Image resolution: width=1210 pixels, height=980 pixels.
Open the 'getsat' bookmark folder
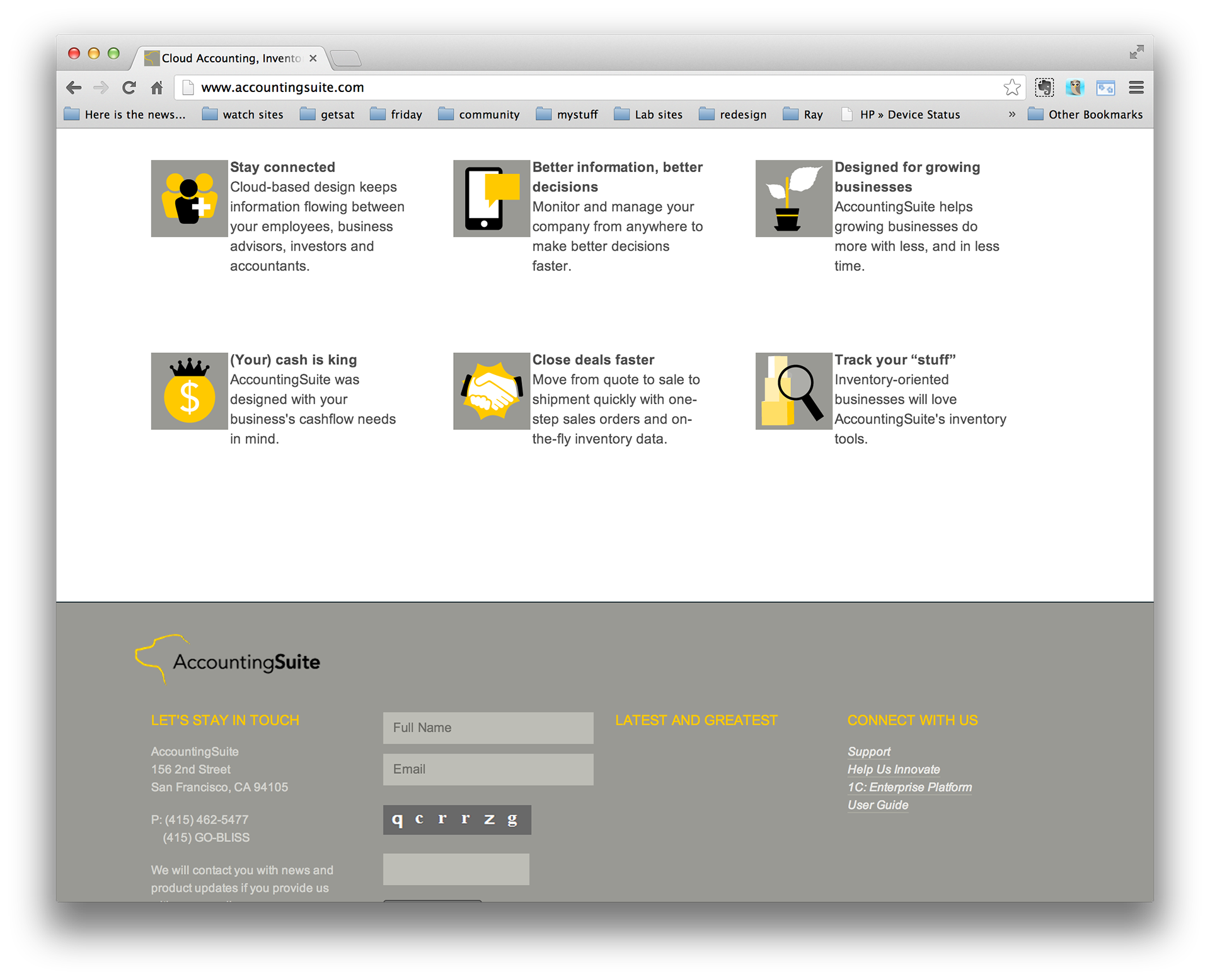coord(327,114)
